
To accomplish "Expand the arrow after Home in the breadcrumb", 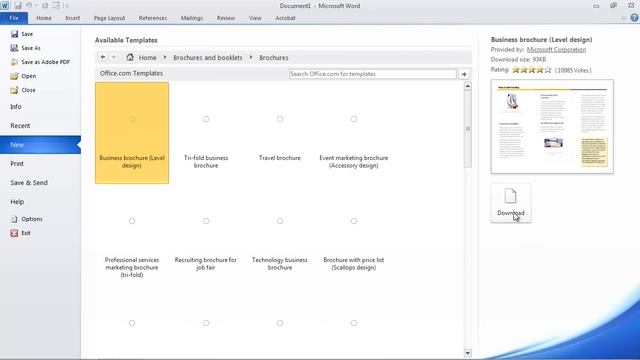I will click(165, 58).
